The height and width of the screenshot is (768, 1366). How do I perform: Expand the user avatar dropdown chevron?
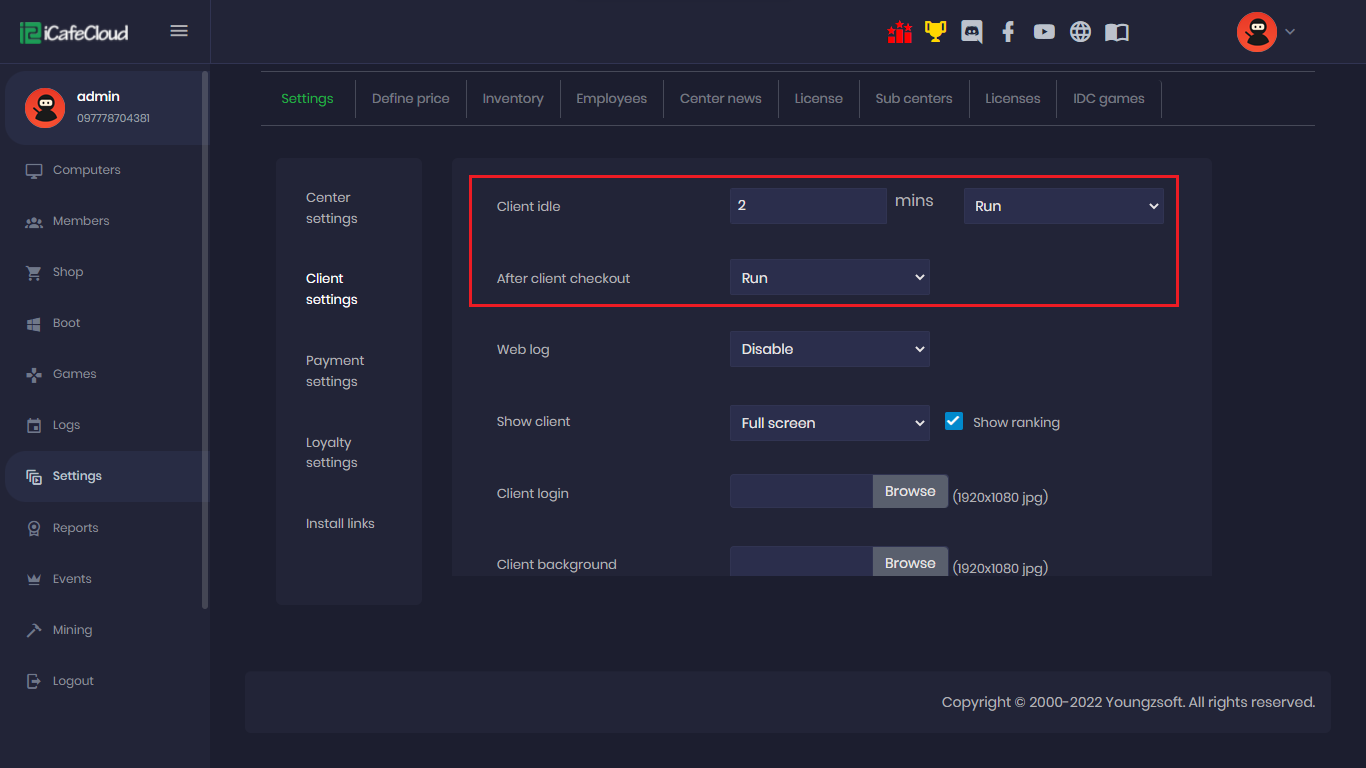coord(1290,32)
